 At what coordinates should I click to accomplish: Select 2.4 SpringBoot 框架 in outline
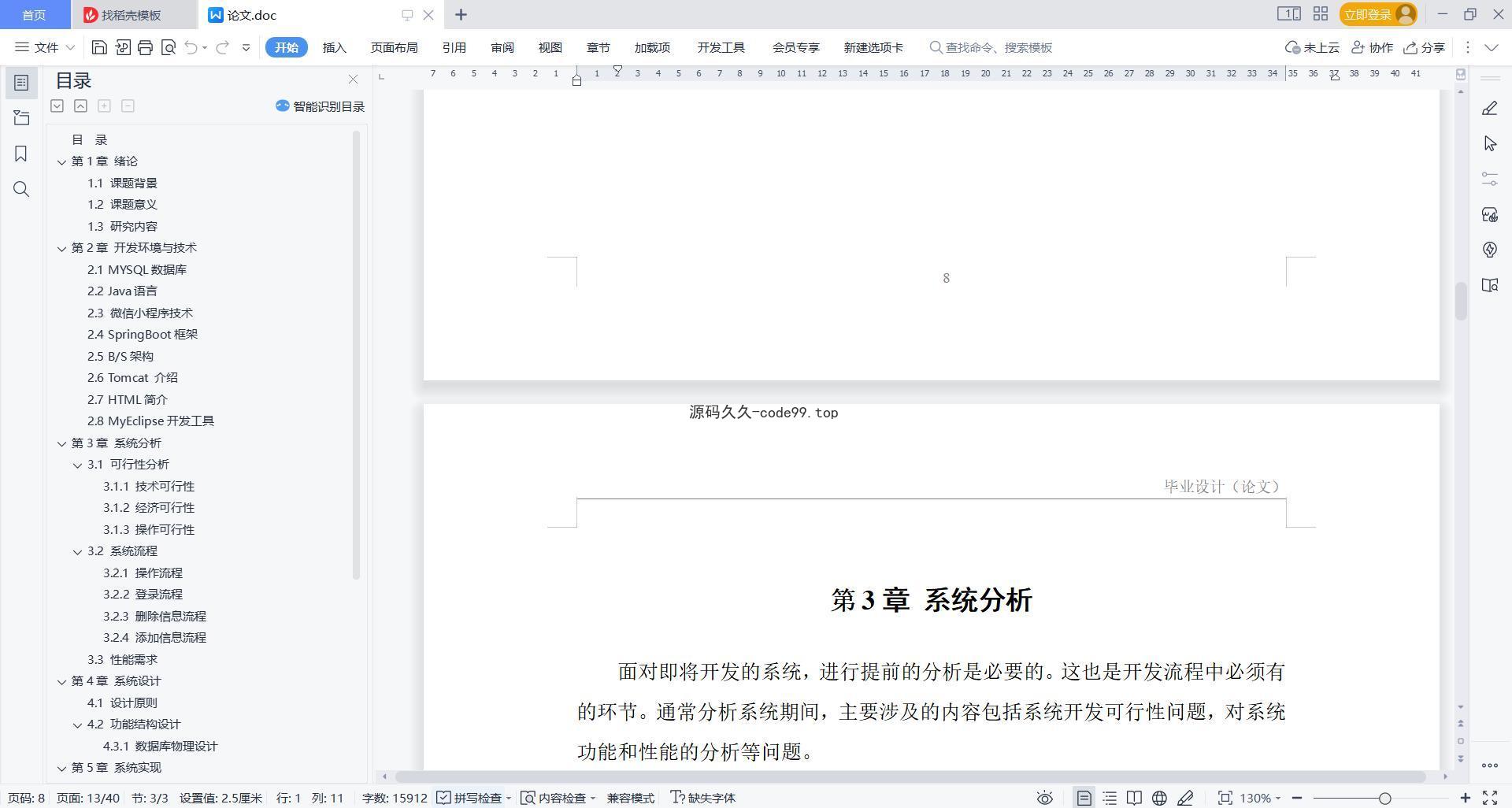tap(143, 335)
